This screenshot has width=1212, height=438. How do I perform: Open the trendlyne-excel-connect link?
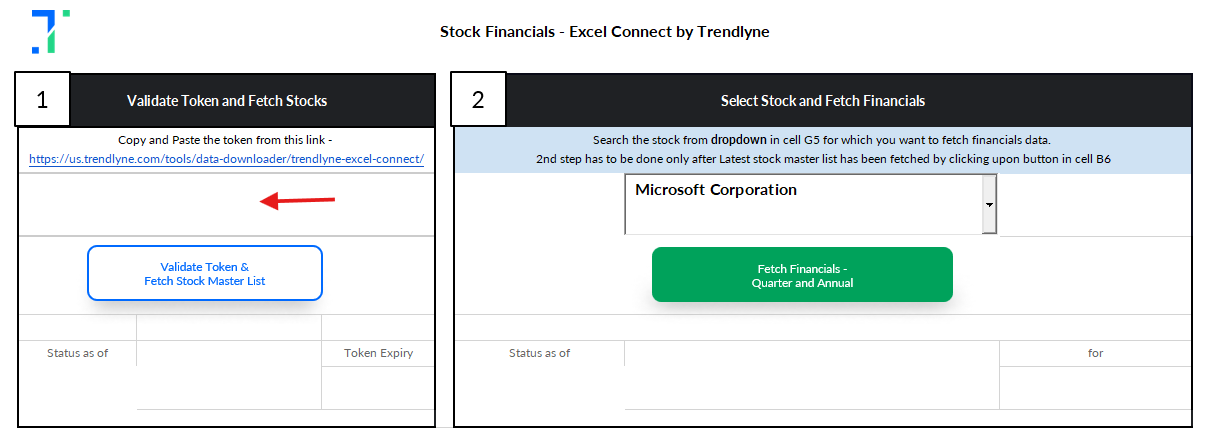(x=227, y=158)
